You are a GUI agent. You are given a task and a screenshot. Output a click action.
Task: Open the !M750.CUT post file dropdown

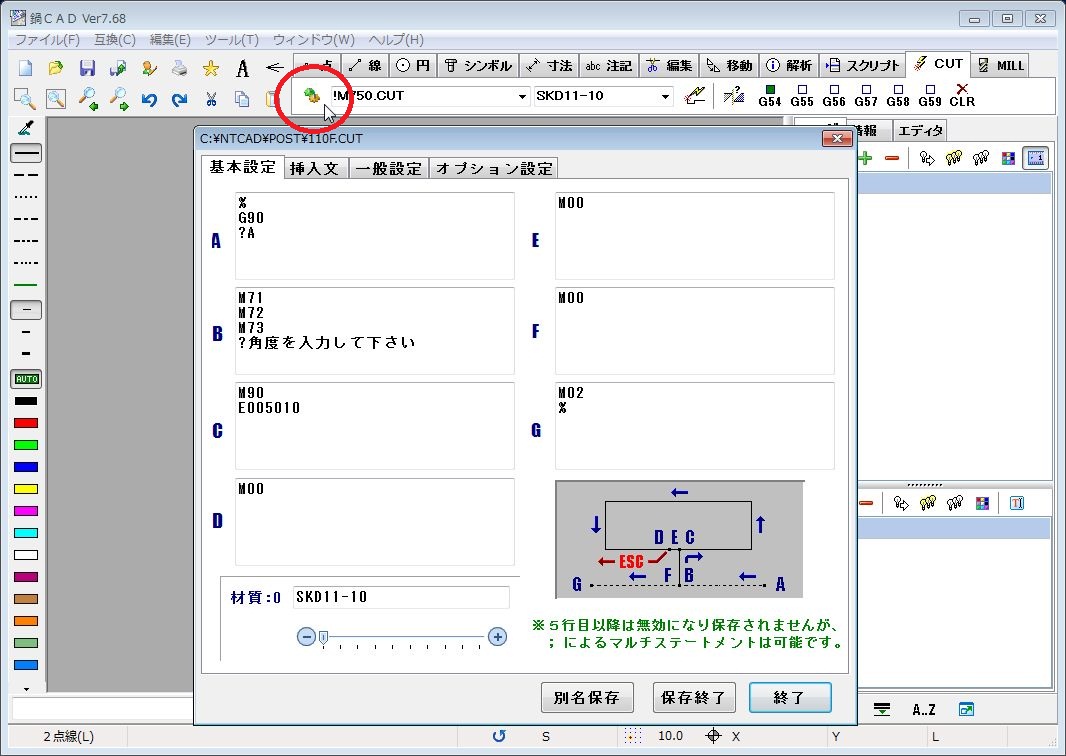coord(521,97)
